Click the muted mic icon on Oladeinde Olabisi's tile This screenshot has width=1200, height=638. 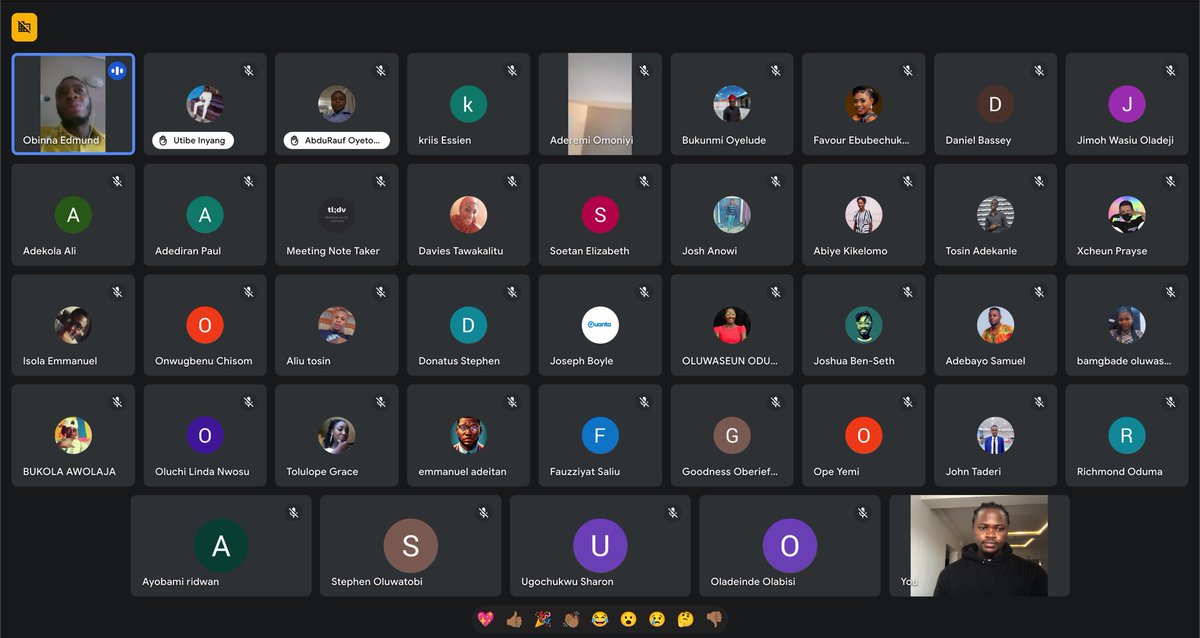pyautogui.click(x=863, y=512)
